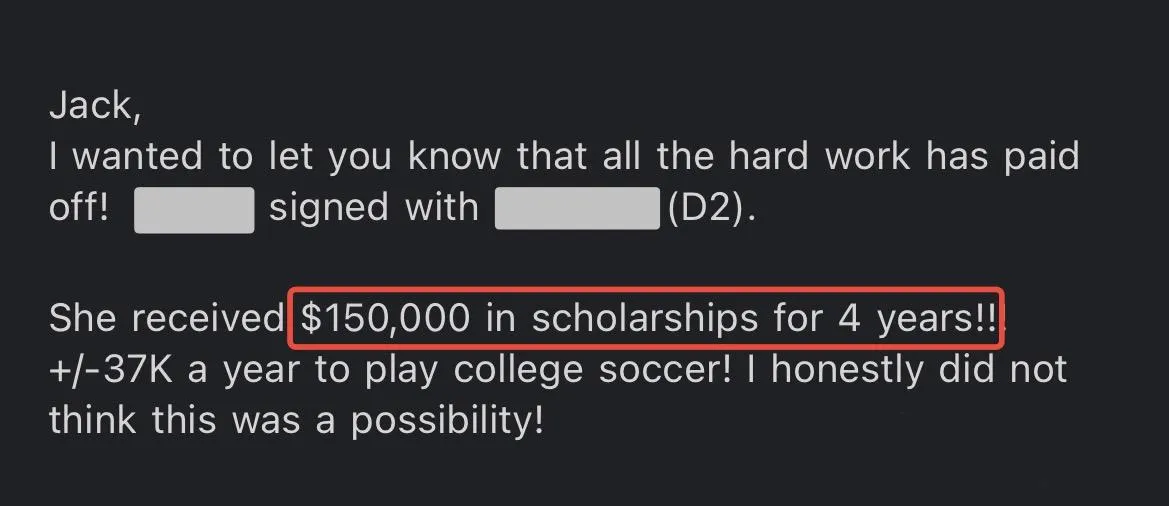Select the word "know" in the second line
Viewport: 1169px width, 506px height.
pos(456,157)
